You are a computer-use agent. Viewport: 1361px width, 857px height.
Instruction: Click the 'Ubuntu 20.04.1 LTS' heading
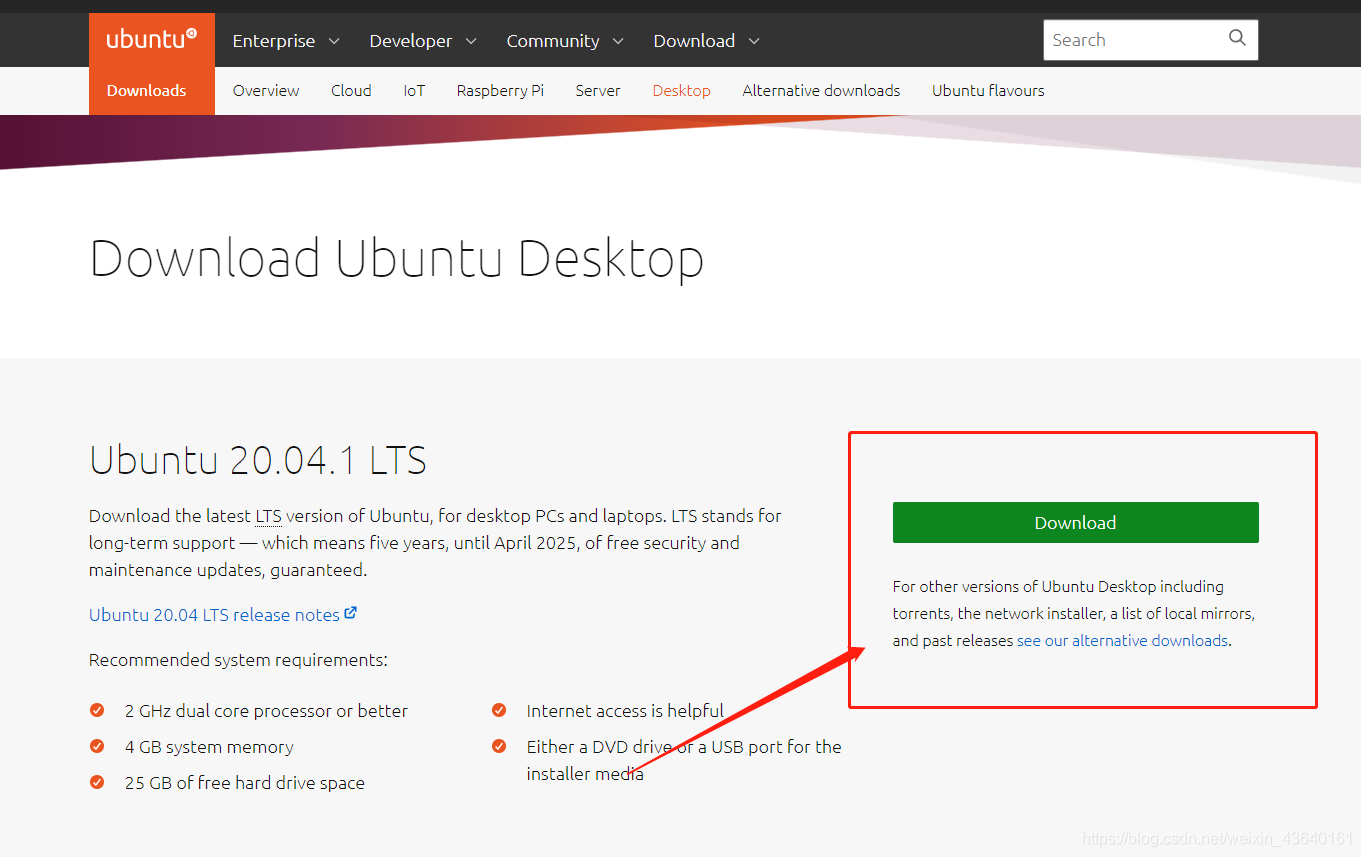[258, 460]
